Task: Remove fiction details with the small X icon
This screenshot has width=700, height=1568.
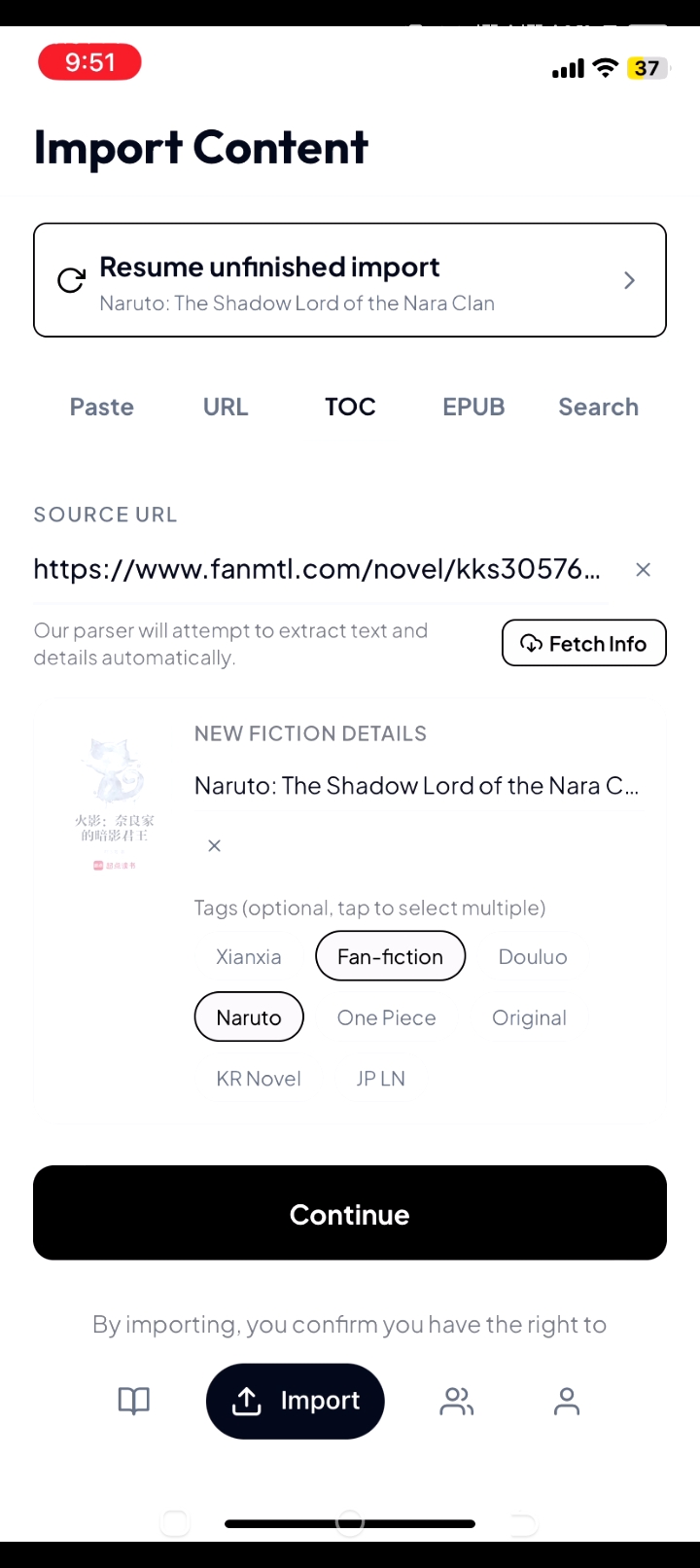Action: point(215,846)
